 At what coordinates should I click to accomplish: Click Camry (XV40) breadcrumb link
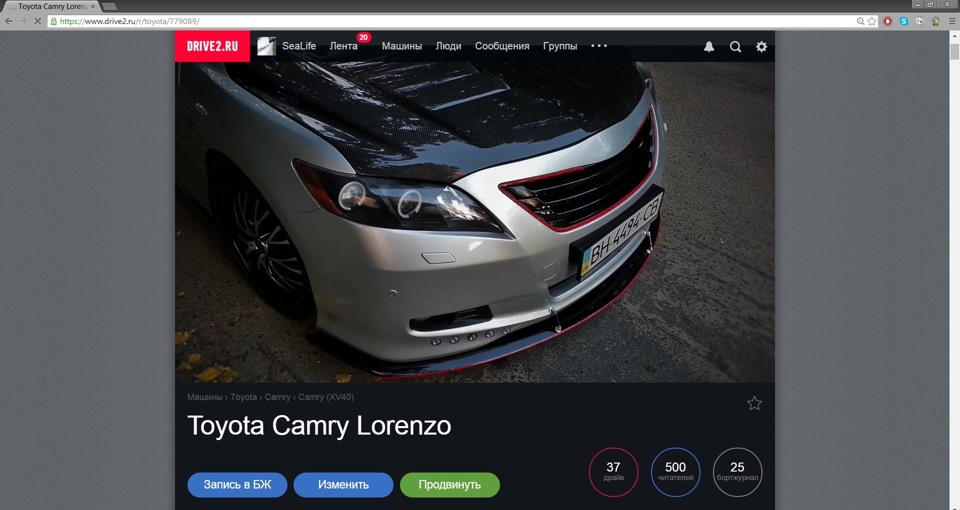coord(326,397)
